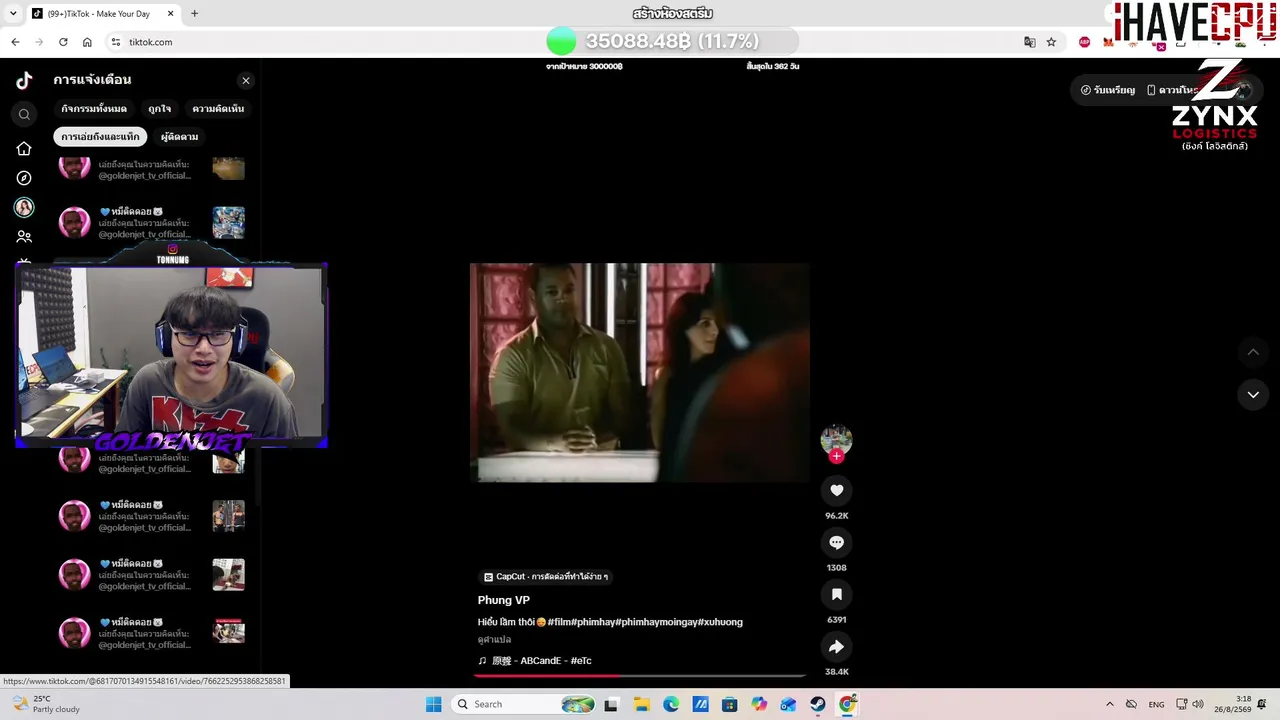Seek within the video progress bar
The image size is (1280, 720).
[640, 676]
